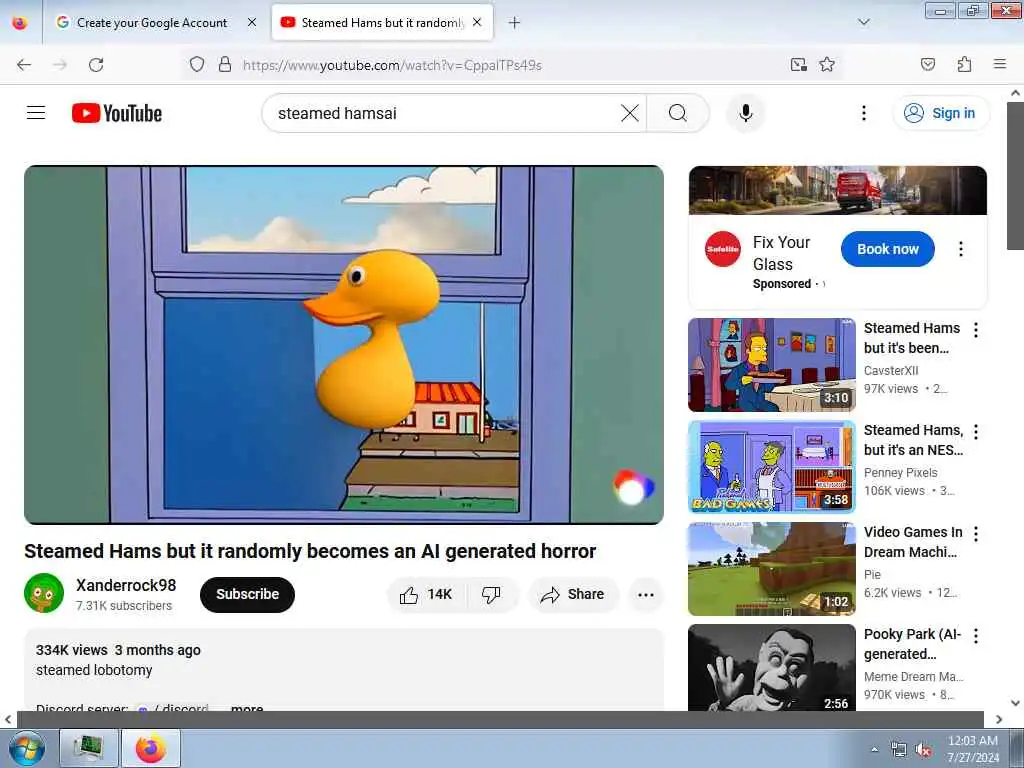Click the page scroll right arrow
Image resolution: width=1024 pixels, height=768 pixels.
point(999,720)
